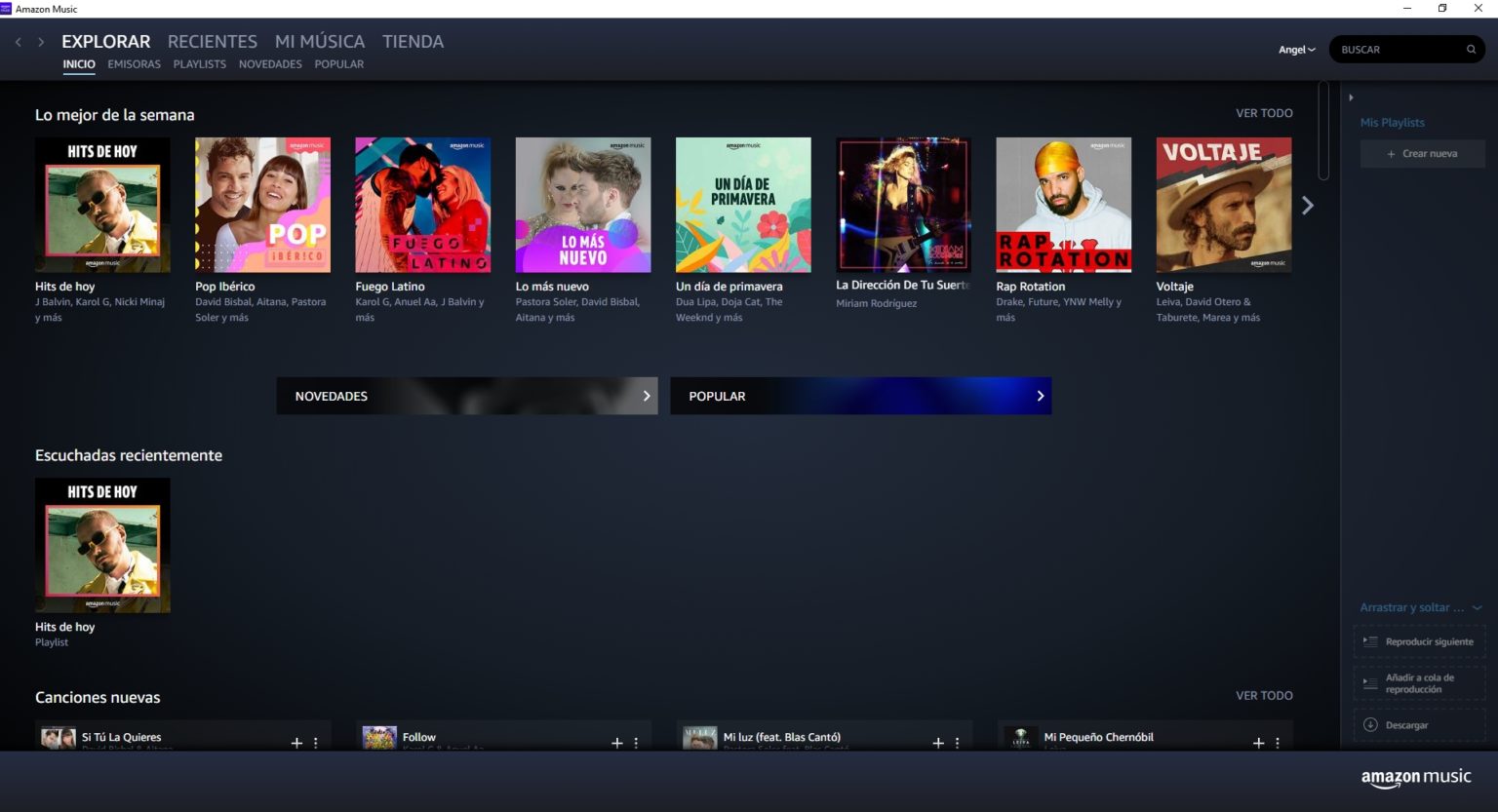
Task: Add Si Tú La Quieres with plus icon
Action: coord(296,743)
